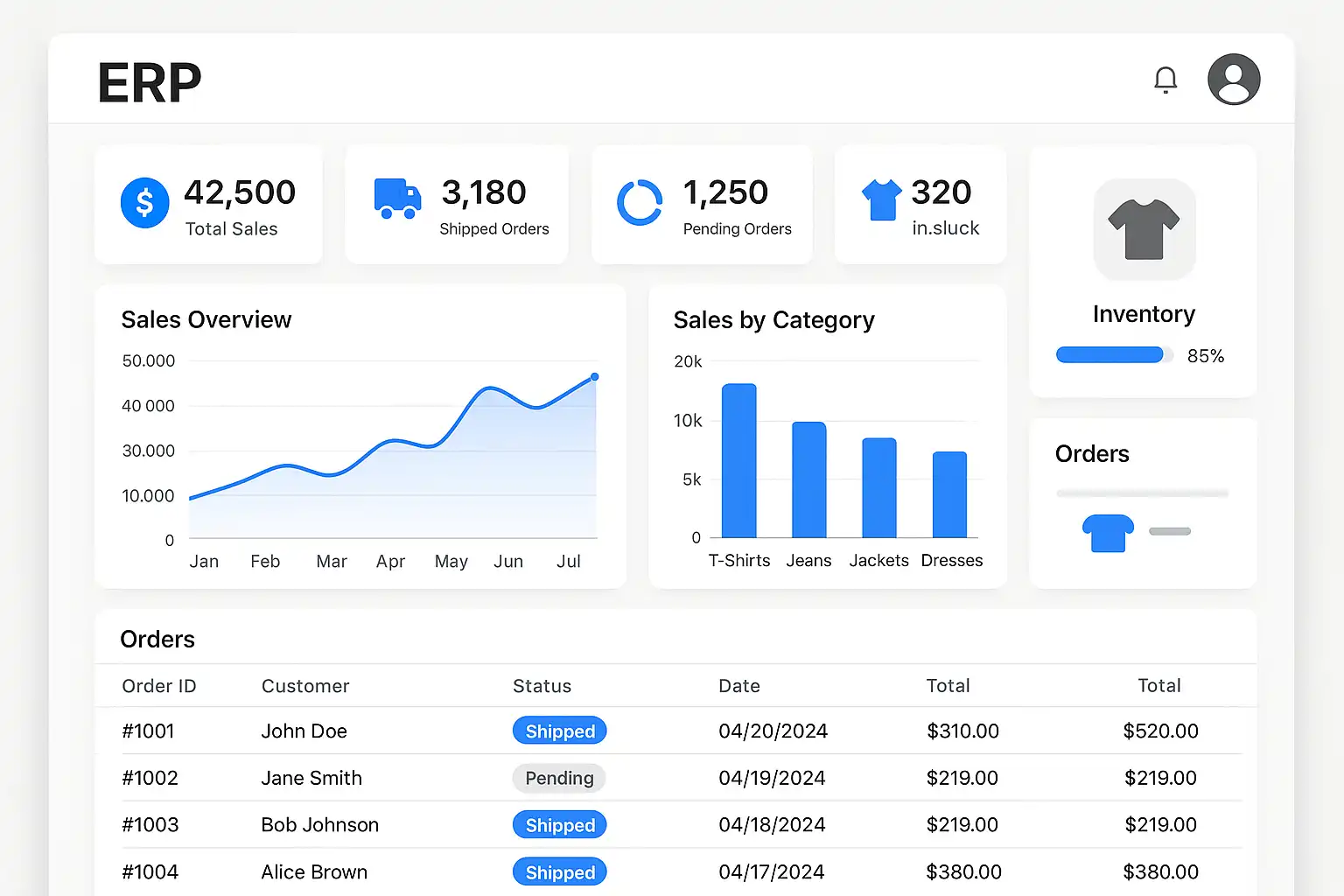Sort by the Order ID column header
The height and width of the screenshot is (896, 1344).
[159, 686]
